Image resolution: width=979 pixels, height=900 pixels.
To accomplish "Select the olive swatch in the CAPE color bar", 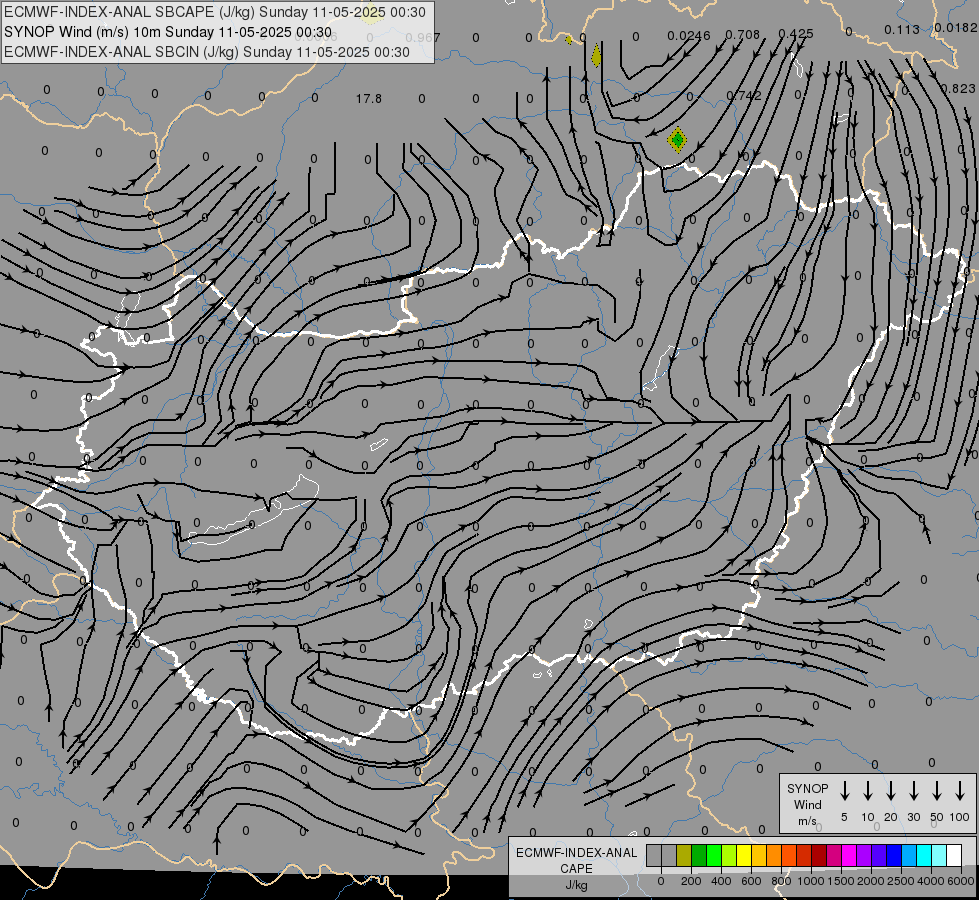I will 684,855.
